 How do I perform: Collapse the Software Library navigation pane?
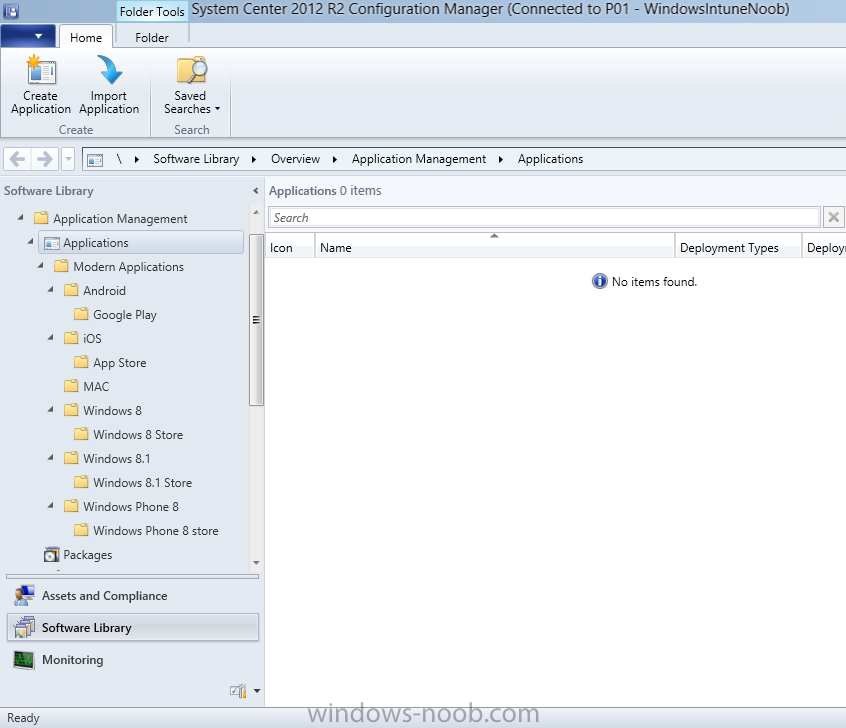[255, 190]
